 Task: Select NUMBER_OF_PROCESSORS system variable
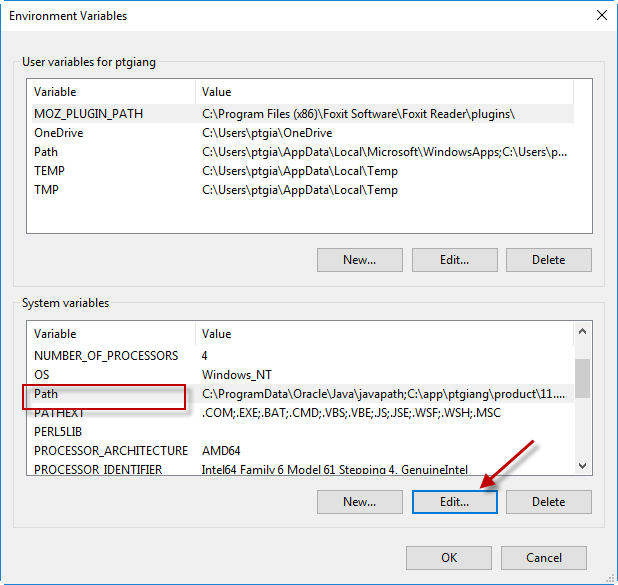(106, 356)
